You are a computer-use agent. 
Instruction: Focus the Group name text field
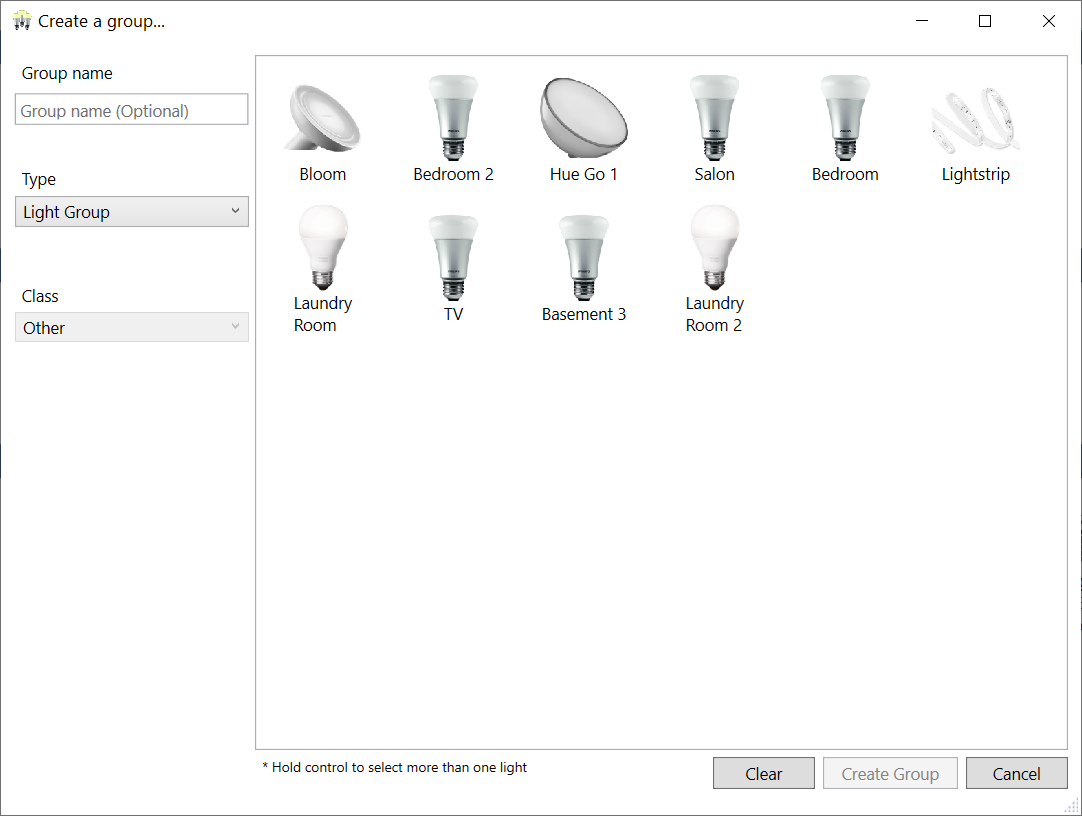pos(132,110)
